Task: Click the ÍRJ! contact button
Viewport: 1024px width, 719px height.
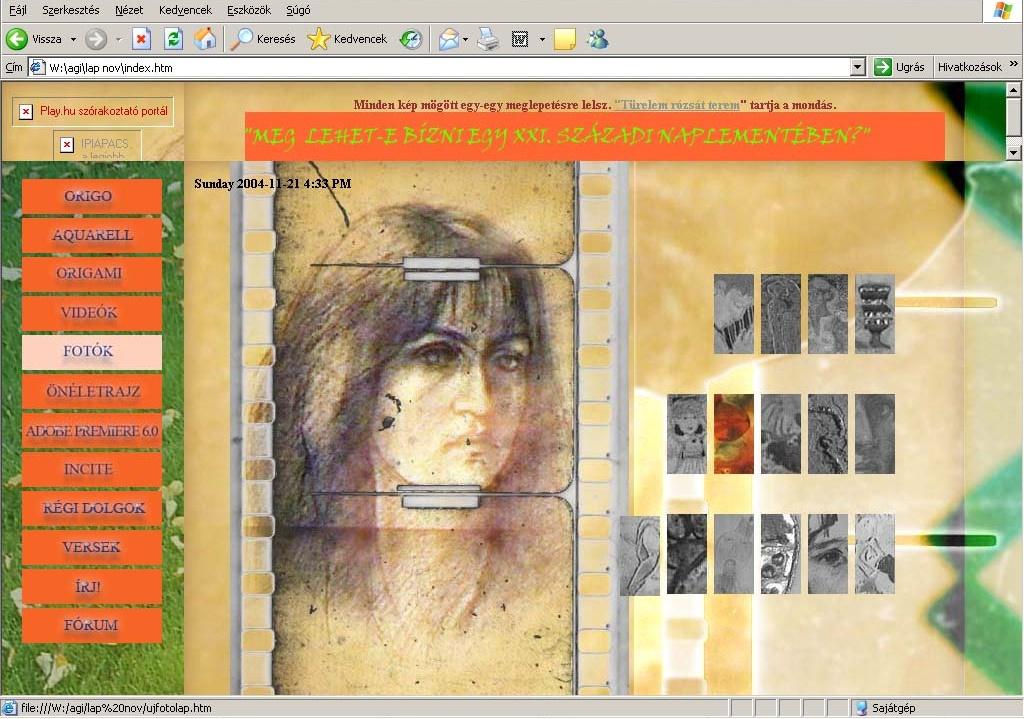Action: click(x=92, y=586)
